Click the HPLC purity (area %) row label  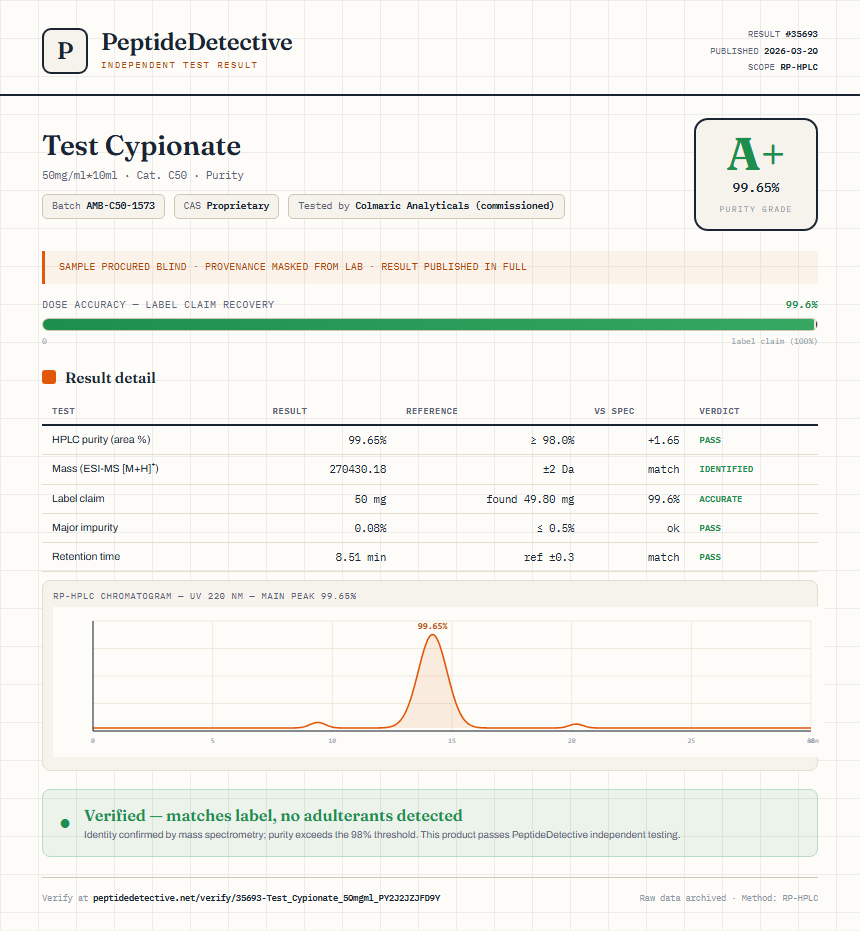[x=101, y=439]
